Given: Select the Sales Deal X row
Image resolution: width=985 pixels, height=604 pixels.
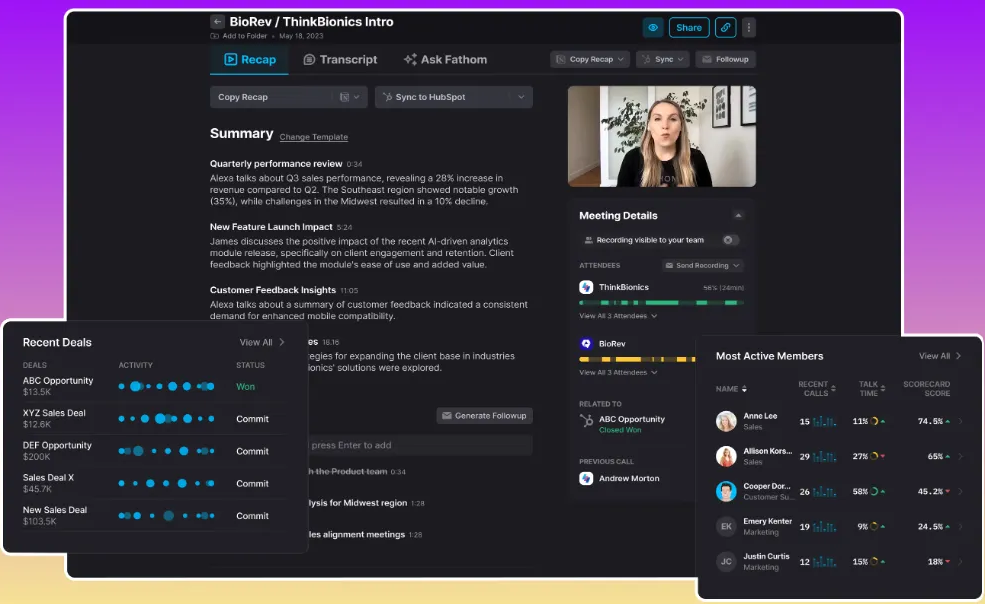Looking at the screenshot, I should point(154,483).
